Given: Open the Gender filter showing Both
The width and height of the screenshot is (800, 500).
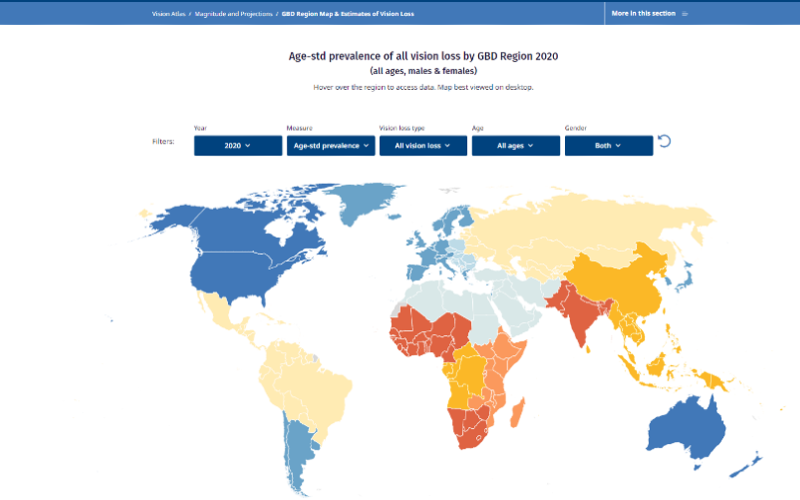Looking at the screenshot, I should (x=608, y=146).
